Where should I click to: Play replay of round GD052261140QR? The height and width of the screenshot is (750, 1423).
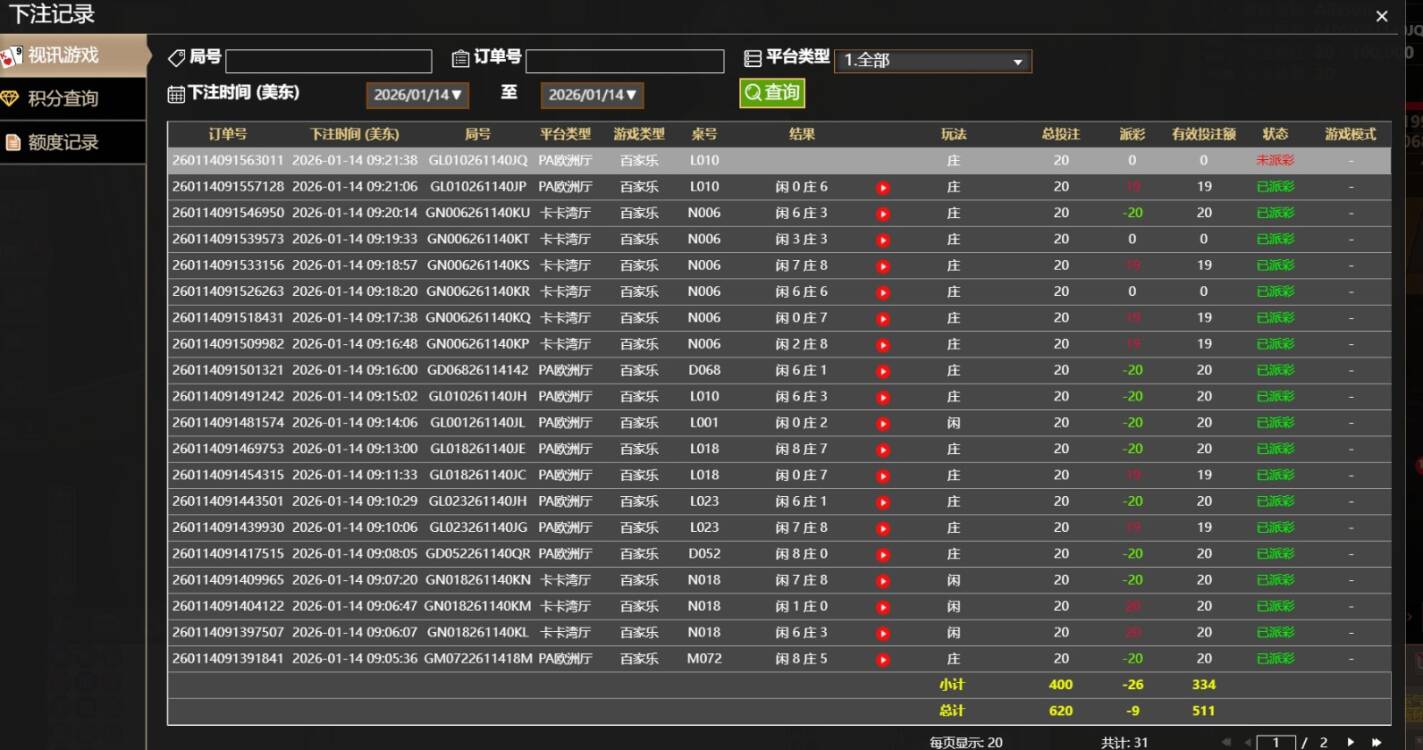click(883, 553)
